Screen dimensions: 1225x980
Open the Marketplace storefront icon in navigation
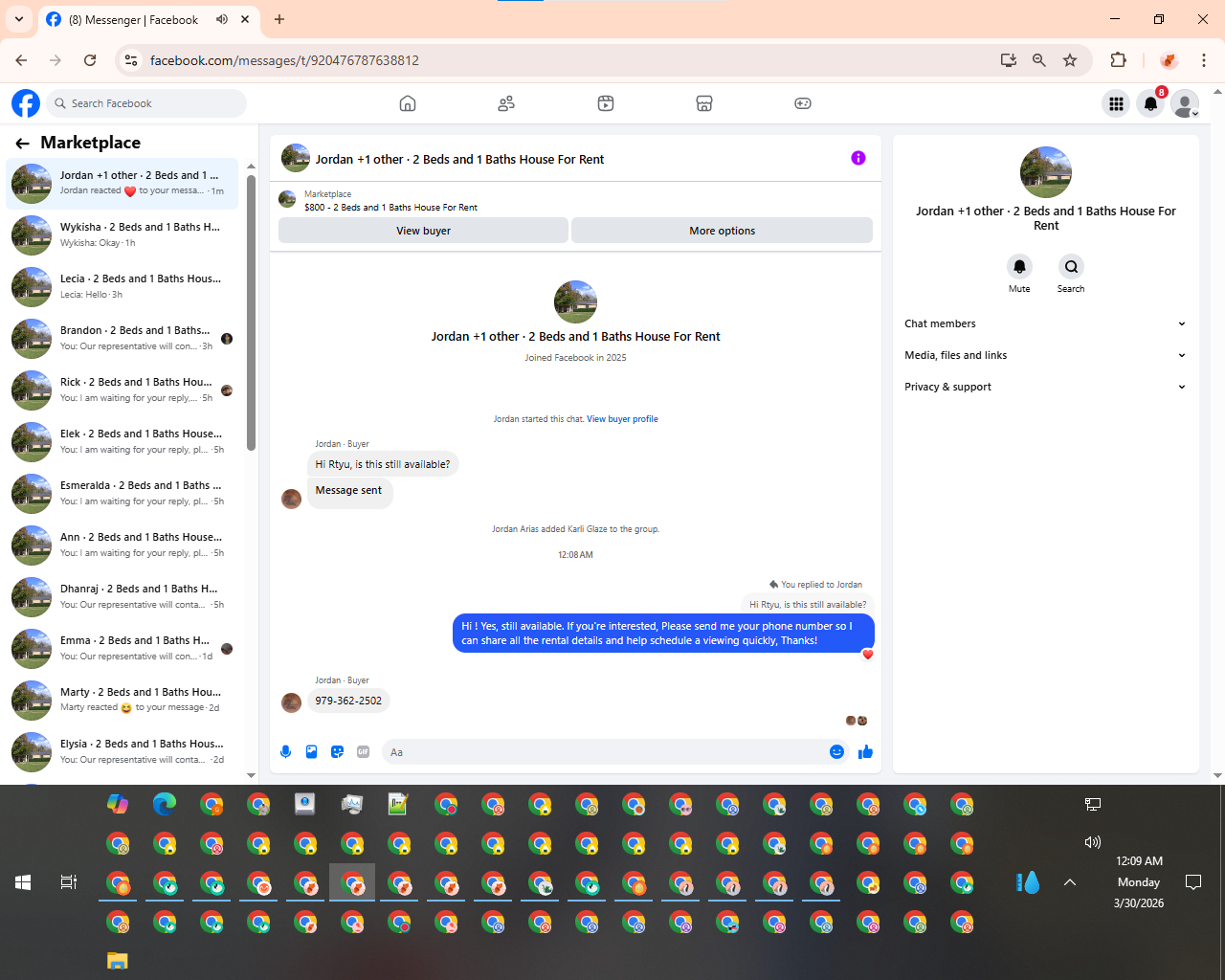coord(704,103)
